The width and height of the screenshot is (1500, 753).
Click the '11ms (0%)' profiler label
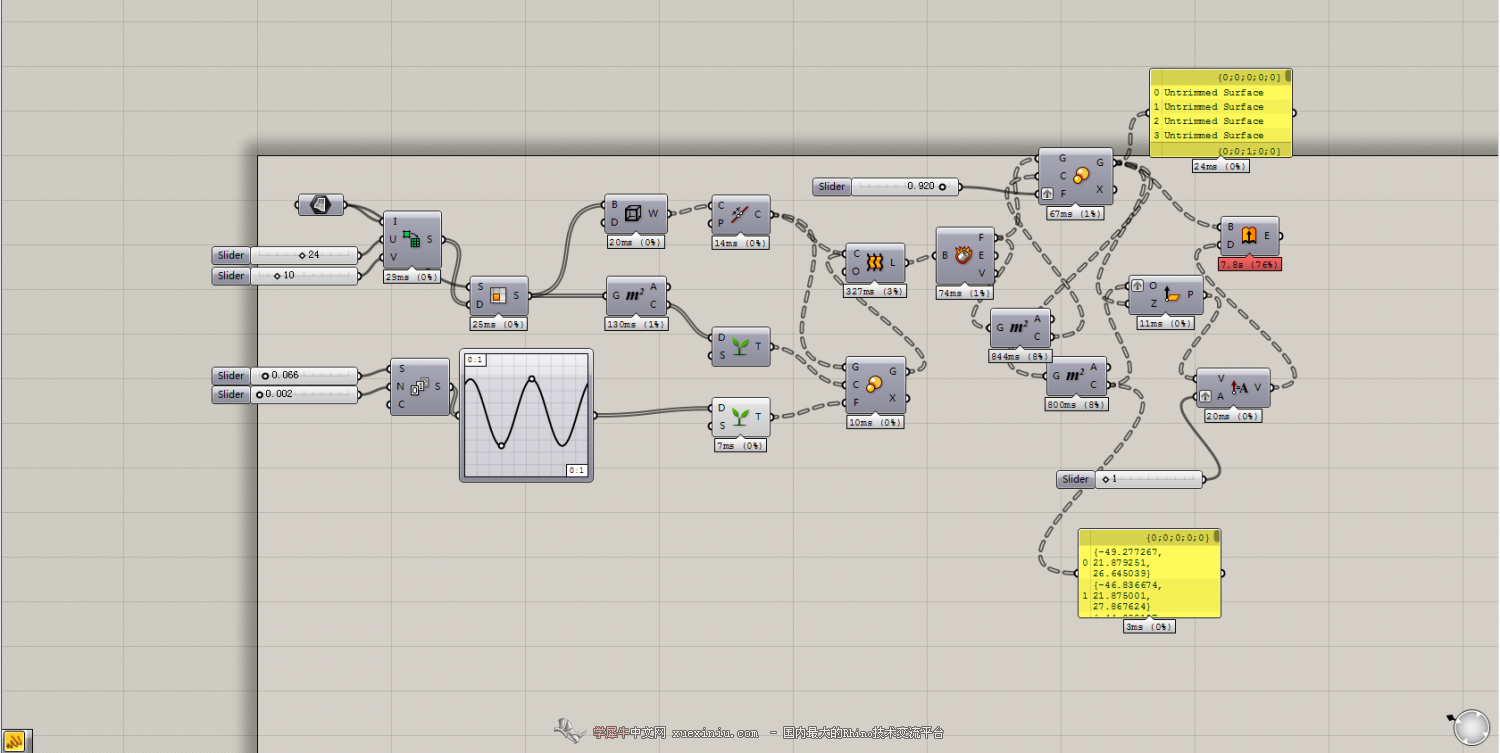[x=1166, y=323]
